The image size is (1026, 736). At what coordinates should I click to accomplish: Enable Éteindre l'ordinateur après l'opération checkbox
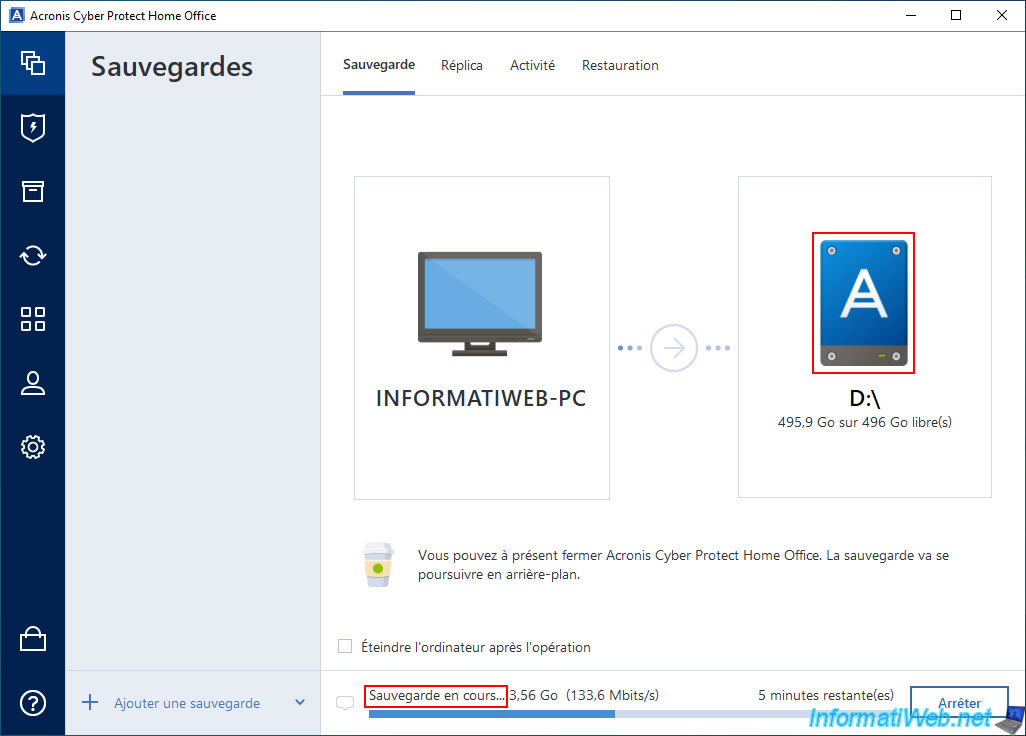click(x=345, y=646)
